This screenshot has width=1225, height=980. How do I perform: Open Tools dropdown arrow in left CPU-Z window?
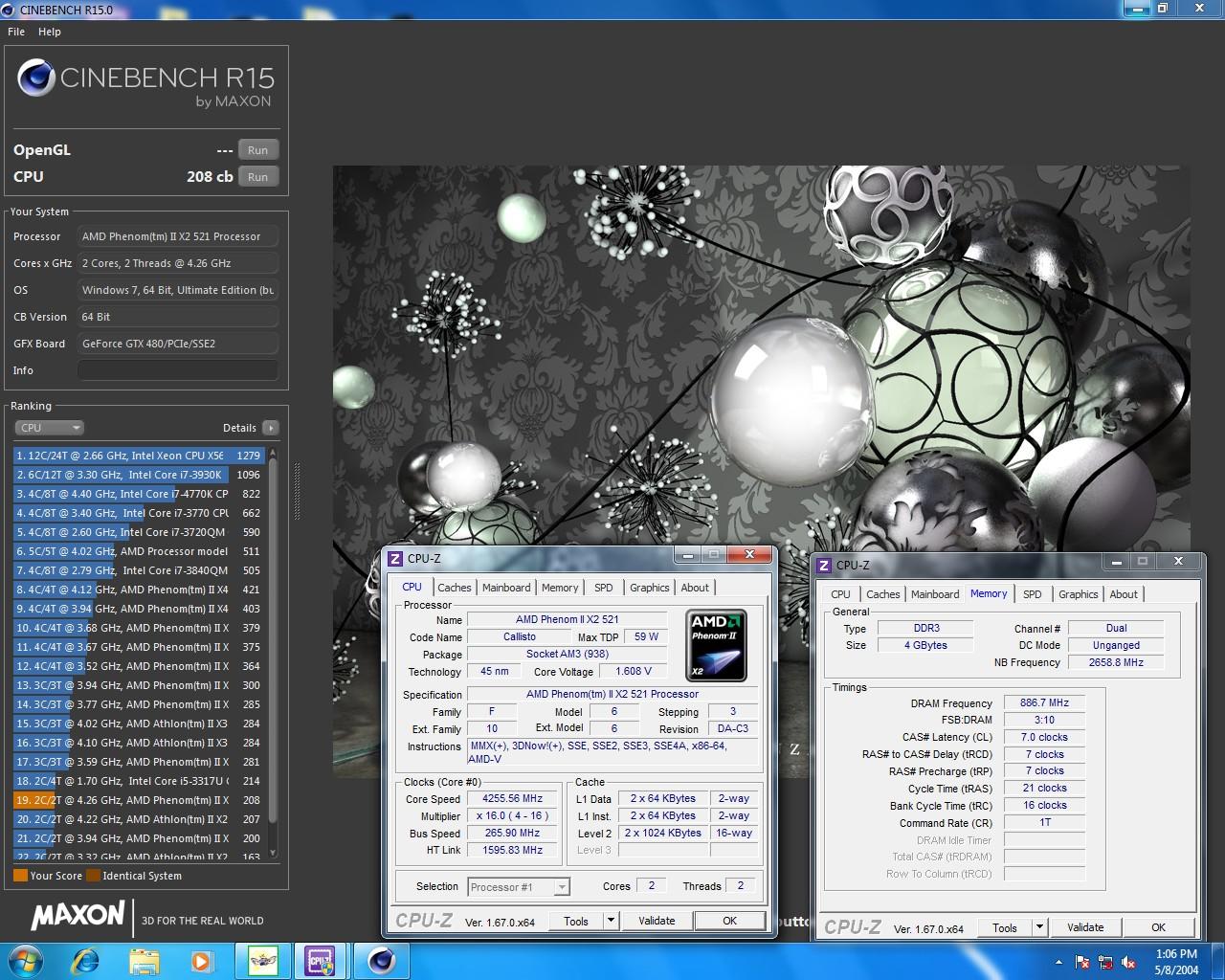point(611,921)
